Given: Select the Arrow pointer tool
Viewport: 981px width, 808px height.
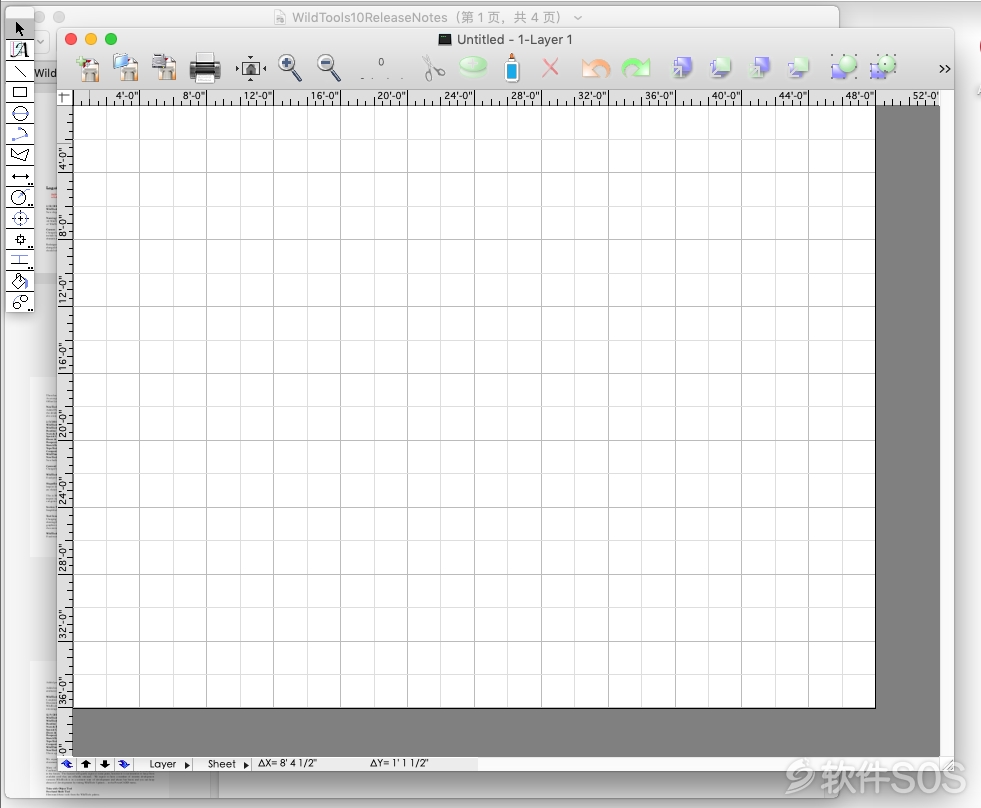Looking at the screenshot, I should pyautogui.click(x=19, y=29).
